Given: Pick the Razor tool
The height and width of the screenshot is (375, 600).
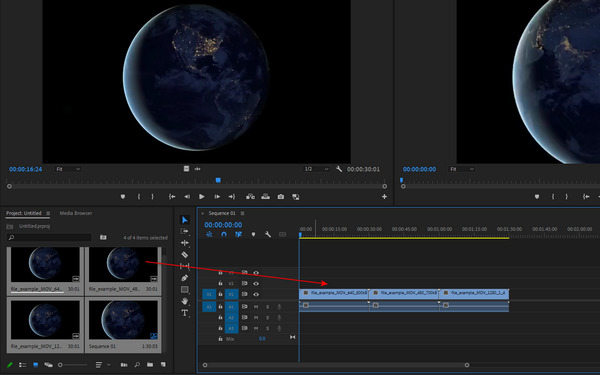Looking at the screenshot, I should tap(185, 254).
